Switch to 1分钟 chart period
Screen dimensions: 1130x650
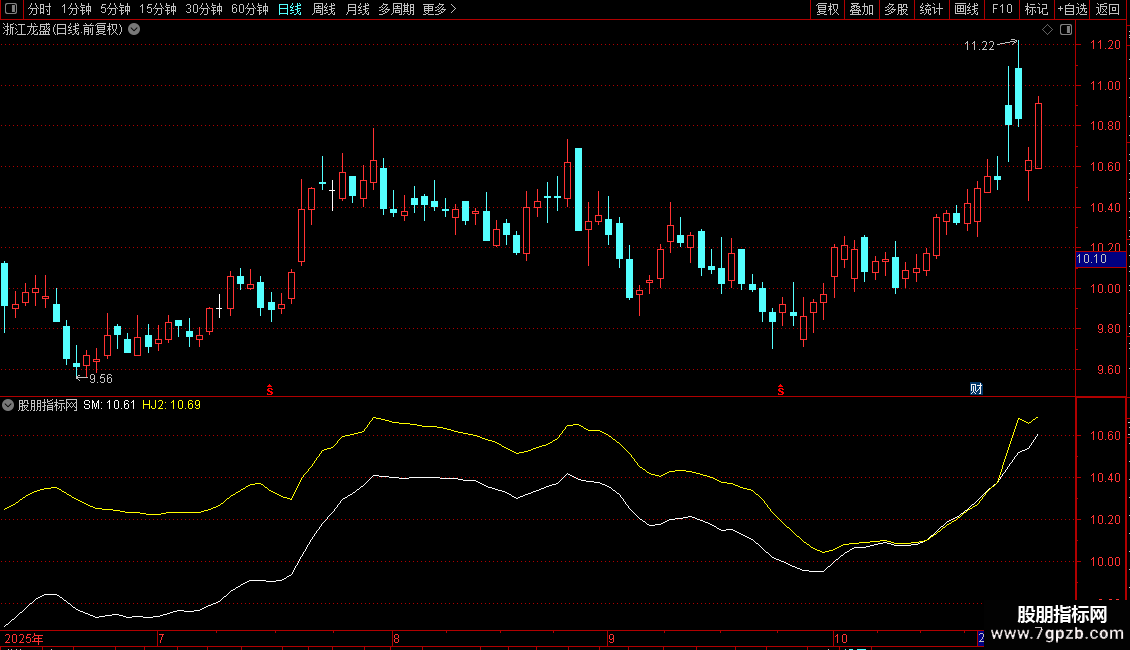(76, 9)
